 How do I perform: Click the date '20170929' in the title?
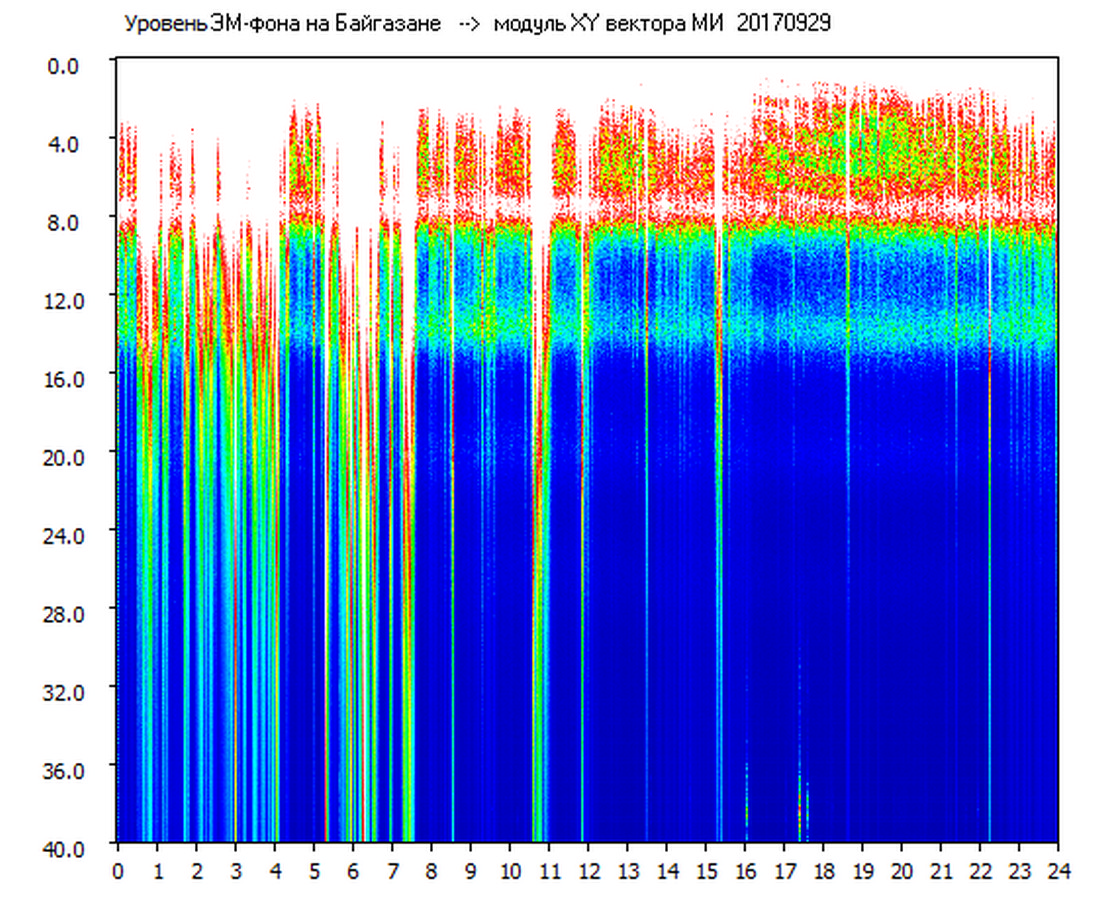pyautogui.click(x=783, y=24)
